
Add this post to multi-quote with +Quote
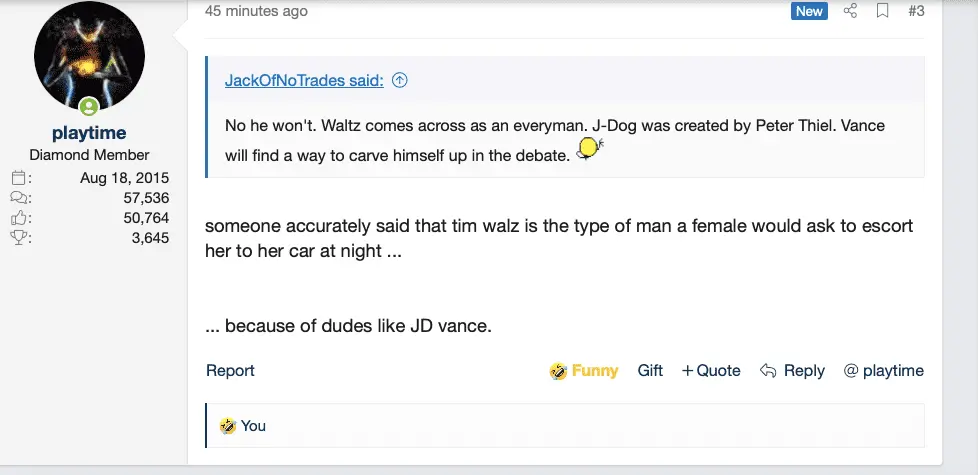click(711, 371)
